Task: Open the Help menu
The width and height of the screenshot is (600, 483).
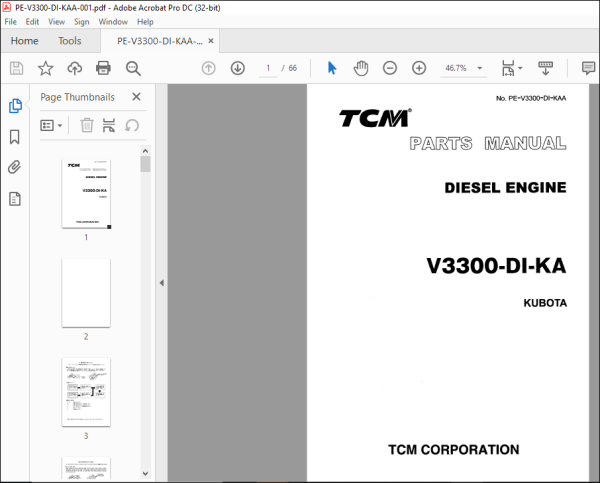Action: [145, 22]
